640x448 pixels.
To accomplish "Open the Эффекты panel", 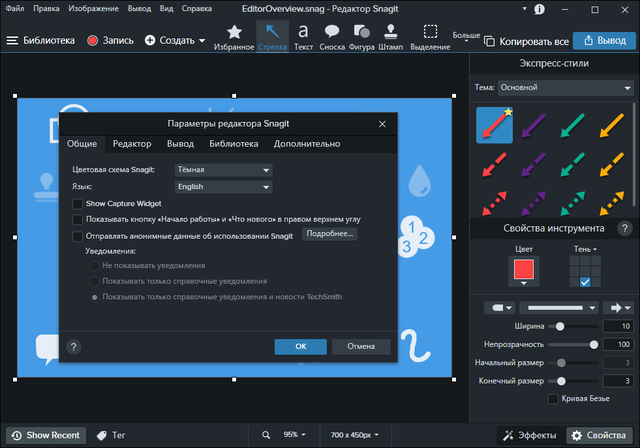I will coord(530,435).
